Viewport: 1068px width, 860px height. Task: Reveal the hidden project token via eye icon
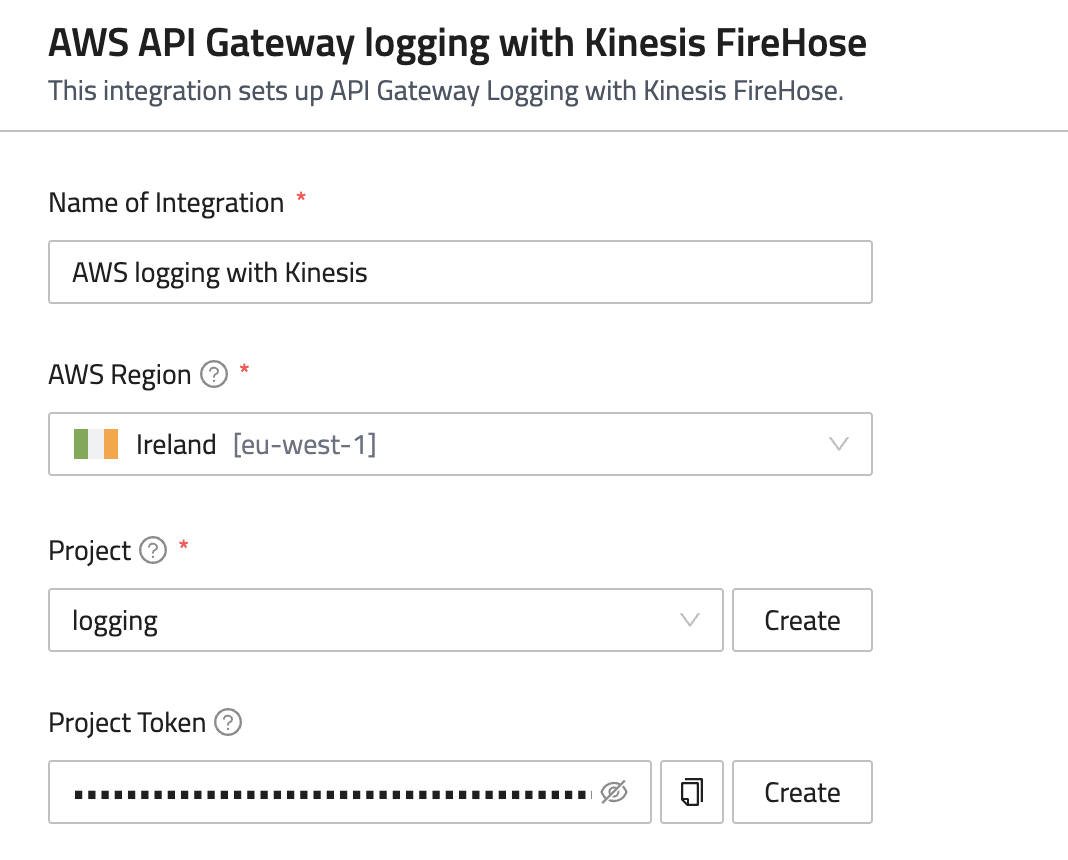614,793
